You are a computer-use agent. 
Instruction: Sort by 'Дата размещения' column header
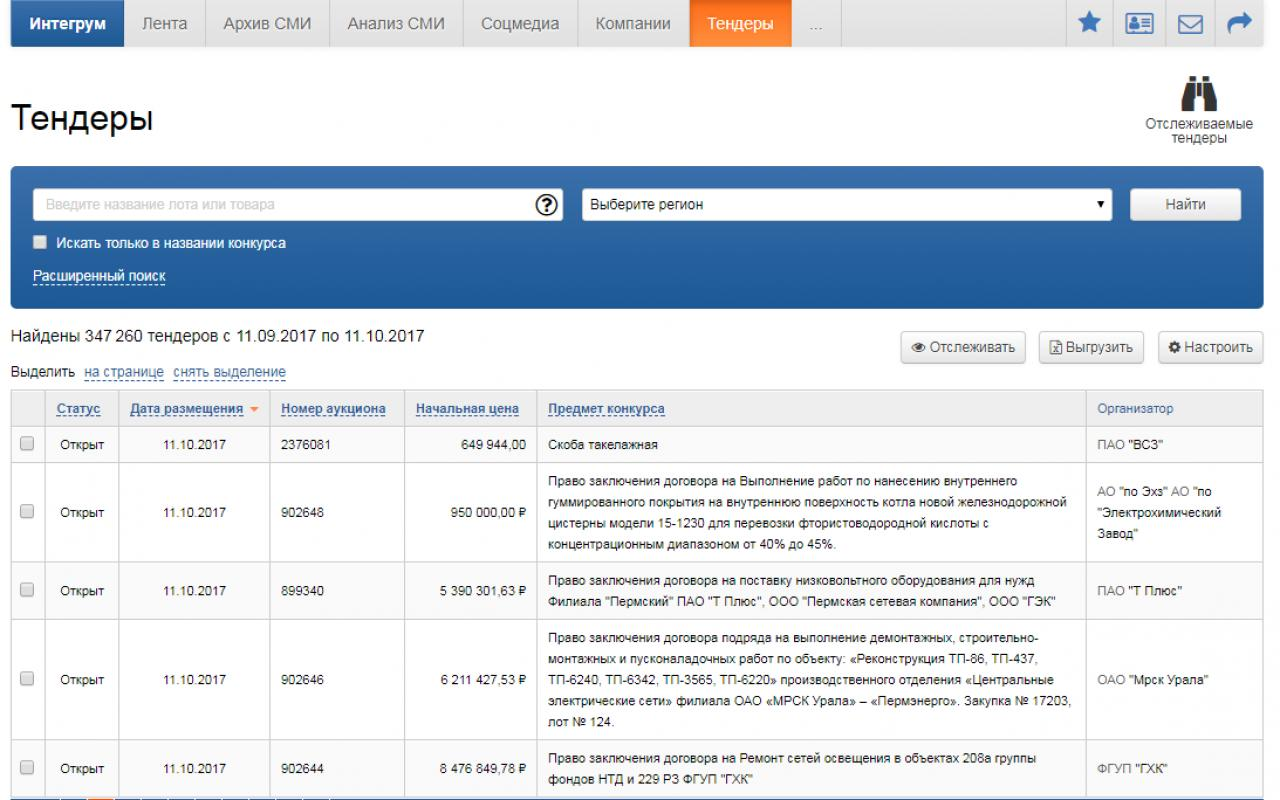pyautogui.click(x=187, y=409)
